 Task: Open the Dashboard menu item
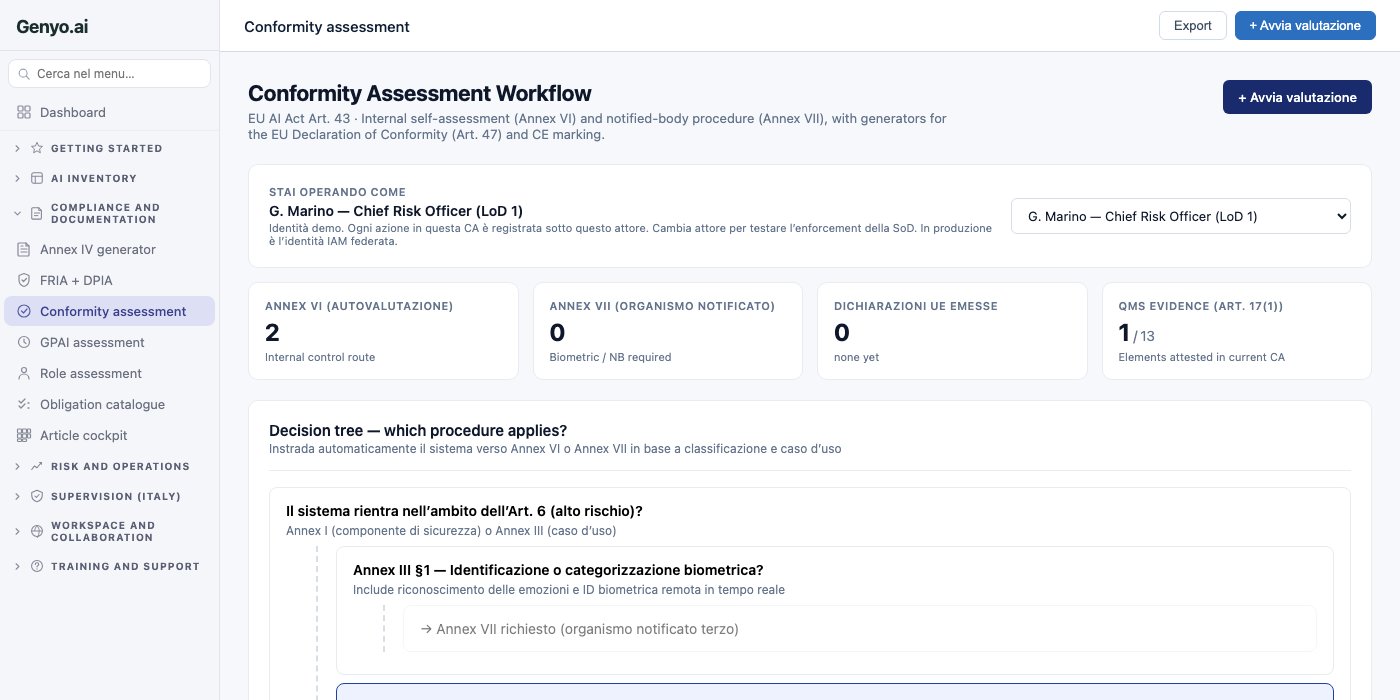click(109, 113)
